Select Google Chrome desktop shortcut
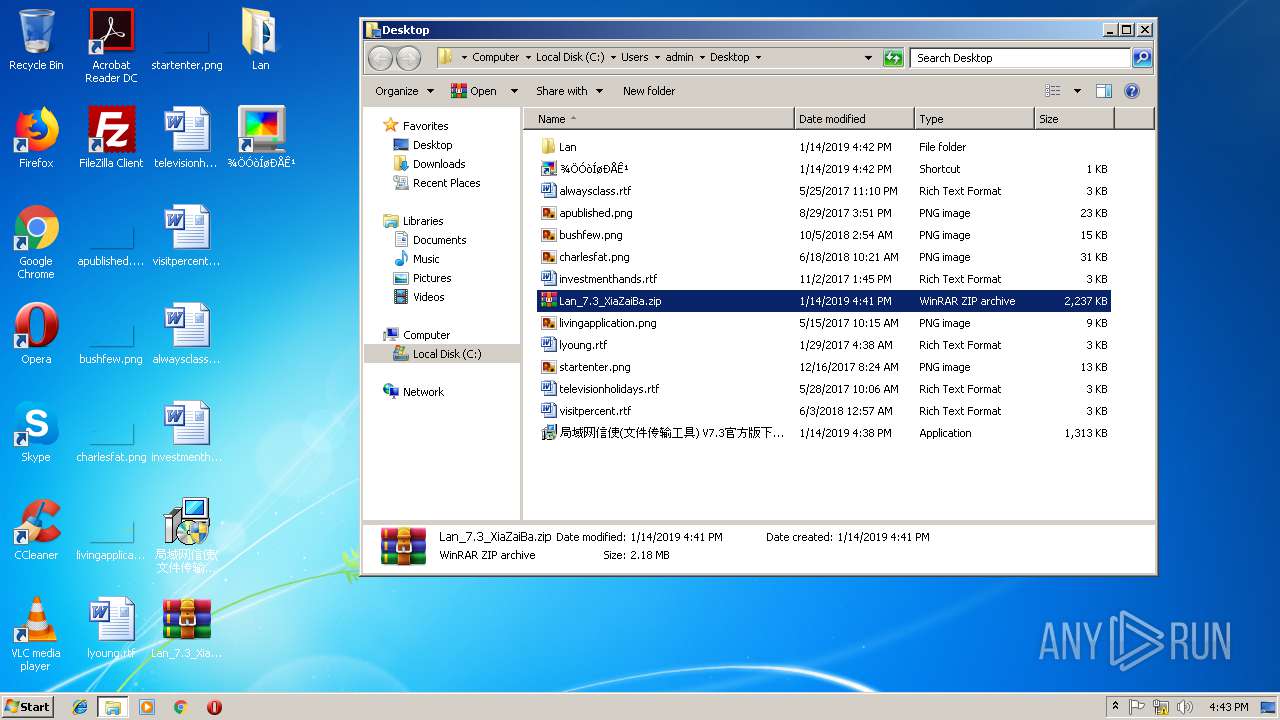Viewport: 1280px width, 720px height. point(36,242)
